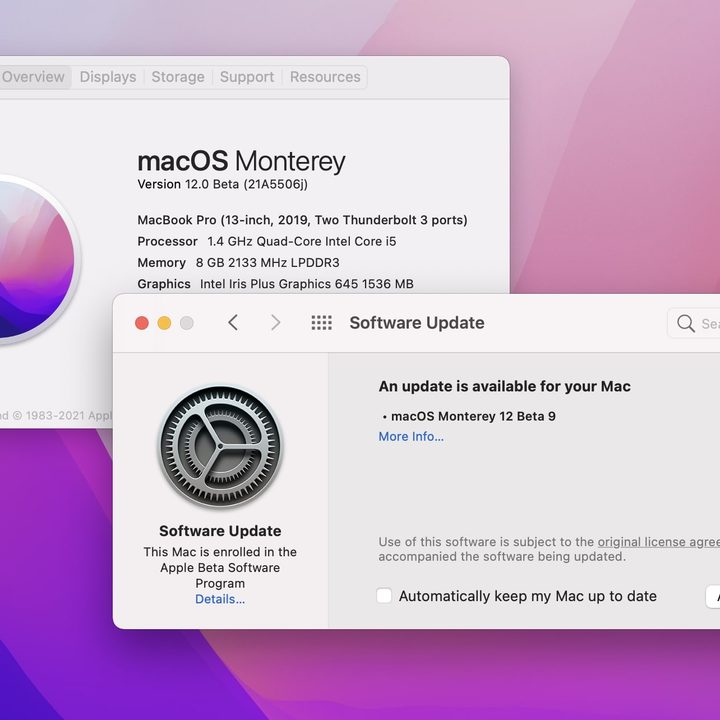Click the Processor 1.4 GHz Quad-Core value
This screenshot has height=720, width=720.
point(302,241)
